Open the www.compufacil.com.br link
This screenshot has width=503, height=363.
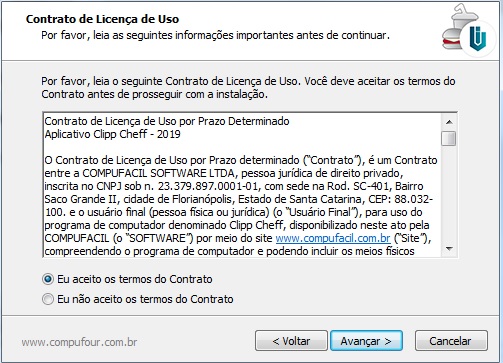coord(333,238)
